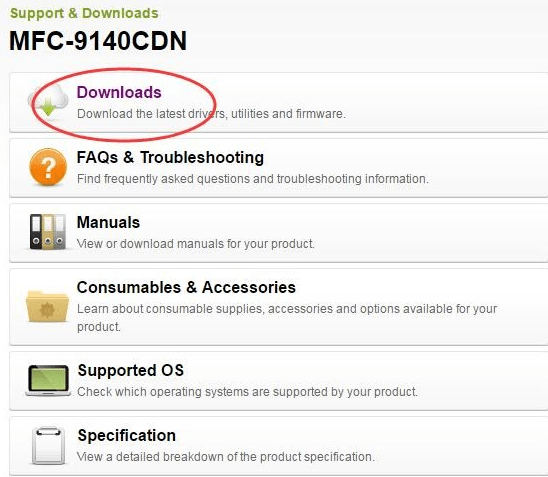Click 'View or download manuals' description
The height and width of the screenshot is (477, 548).
[196, 244]
